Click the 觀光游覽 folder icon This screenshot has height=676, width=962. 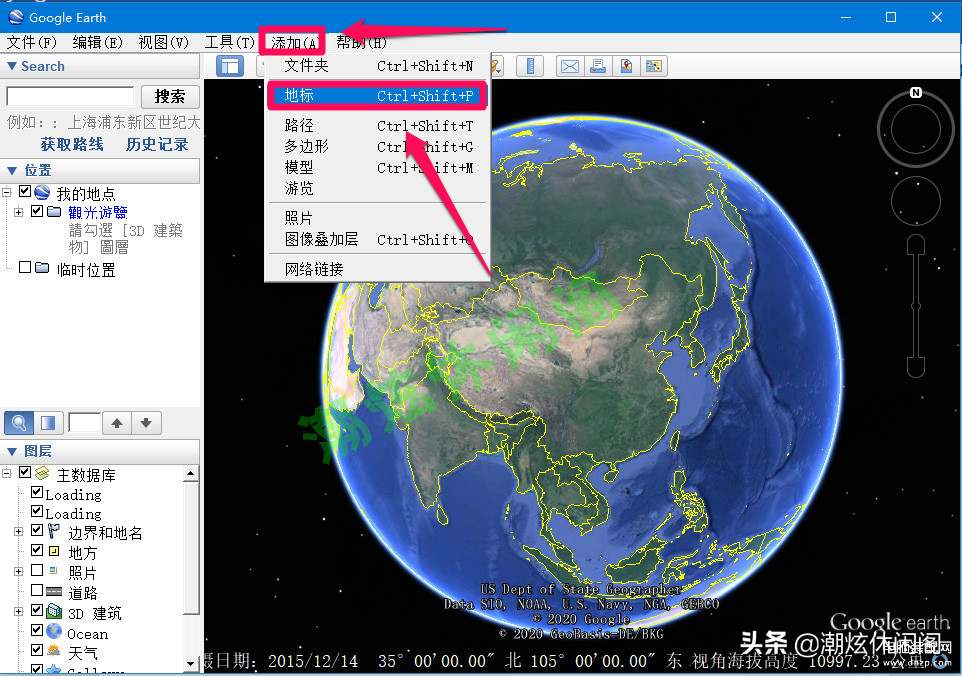coord(54,212)
